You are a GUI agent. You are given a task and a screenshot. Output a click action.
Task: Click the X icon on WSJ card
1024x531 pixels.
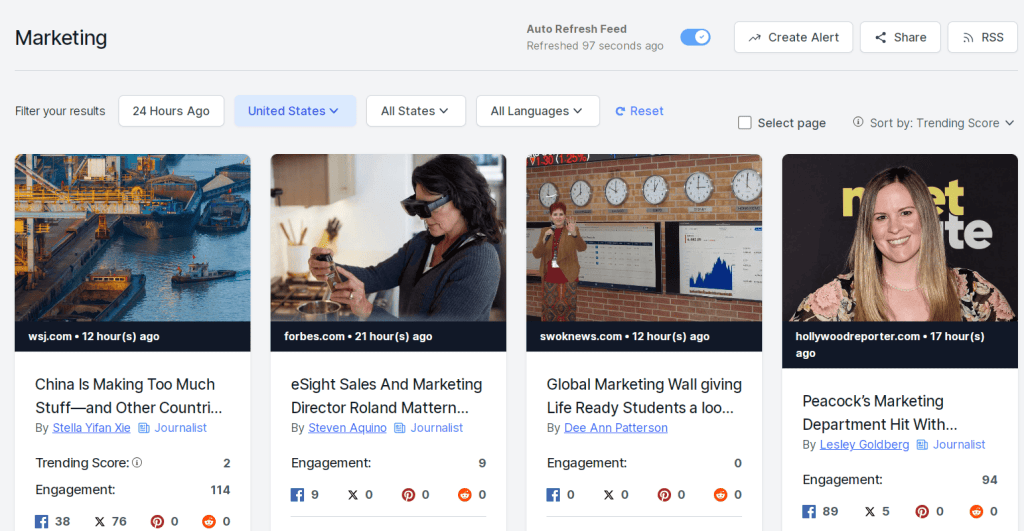[100, 521]
